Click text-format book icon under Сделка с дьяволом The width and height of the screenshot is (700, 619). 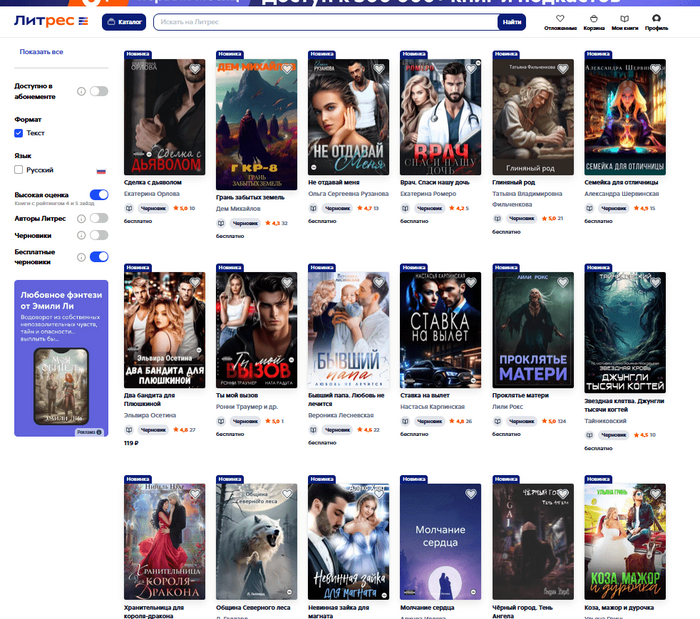[x=129, y=208]
